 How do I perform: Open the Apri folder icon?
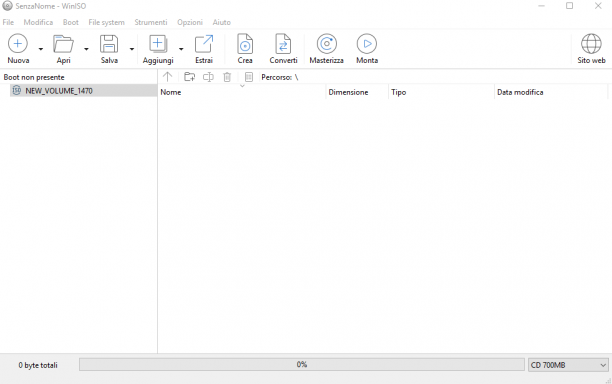(x=63, y=44)
